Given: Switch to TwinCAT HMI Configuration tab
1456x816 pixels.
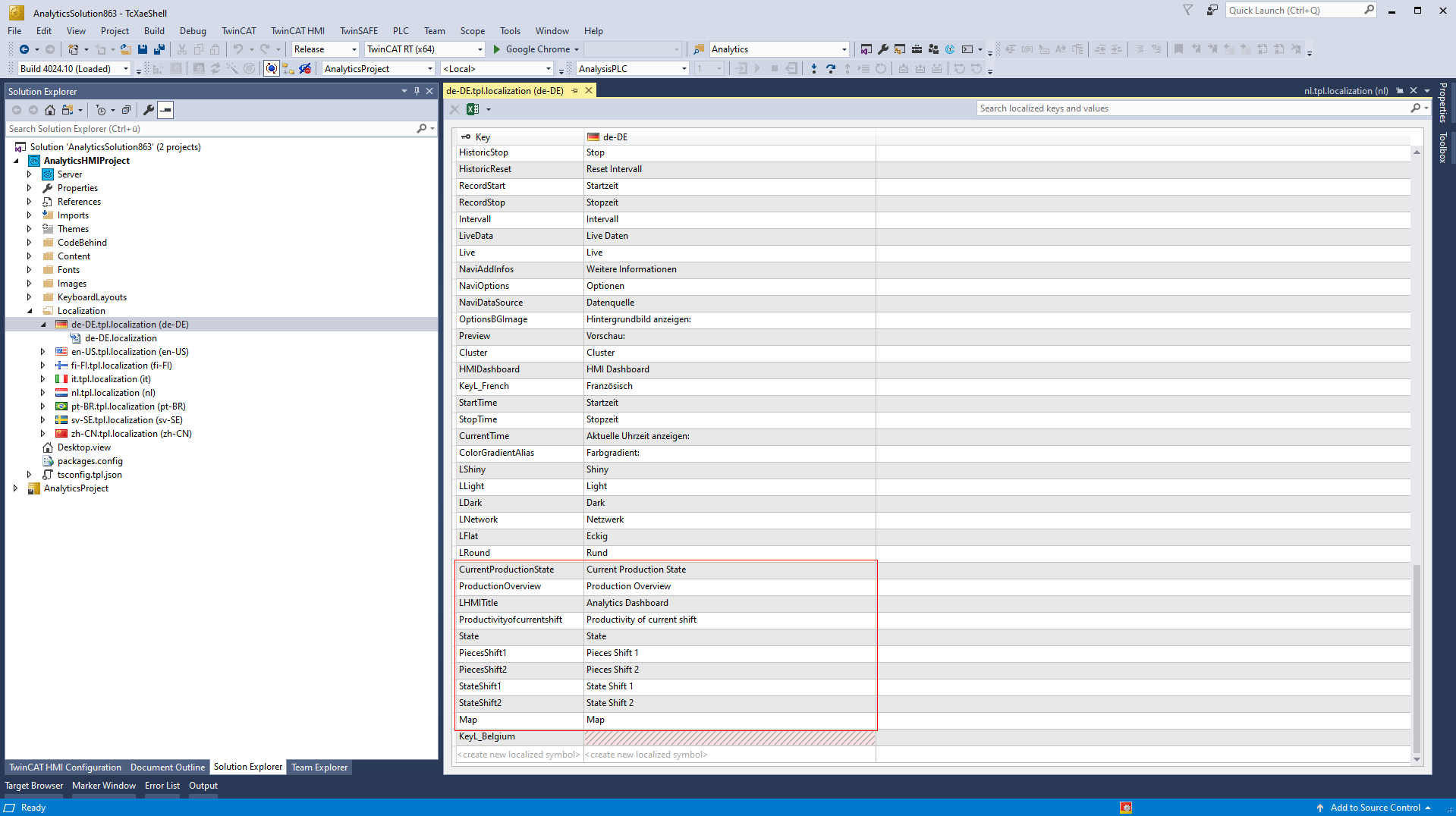Looking at the screenshot, I should coord(65,767).
